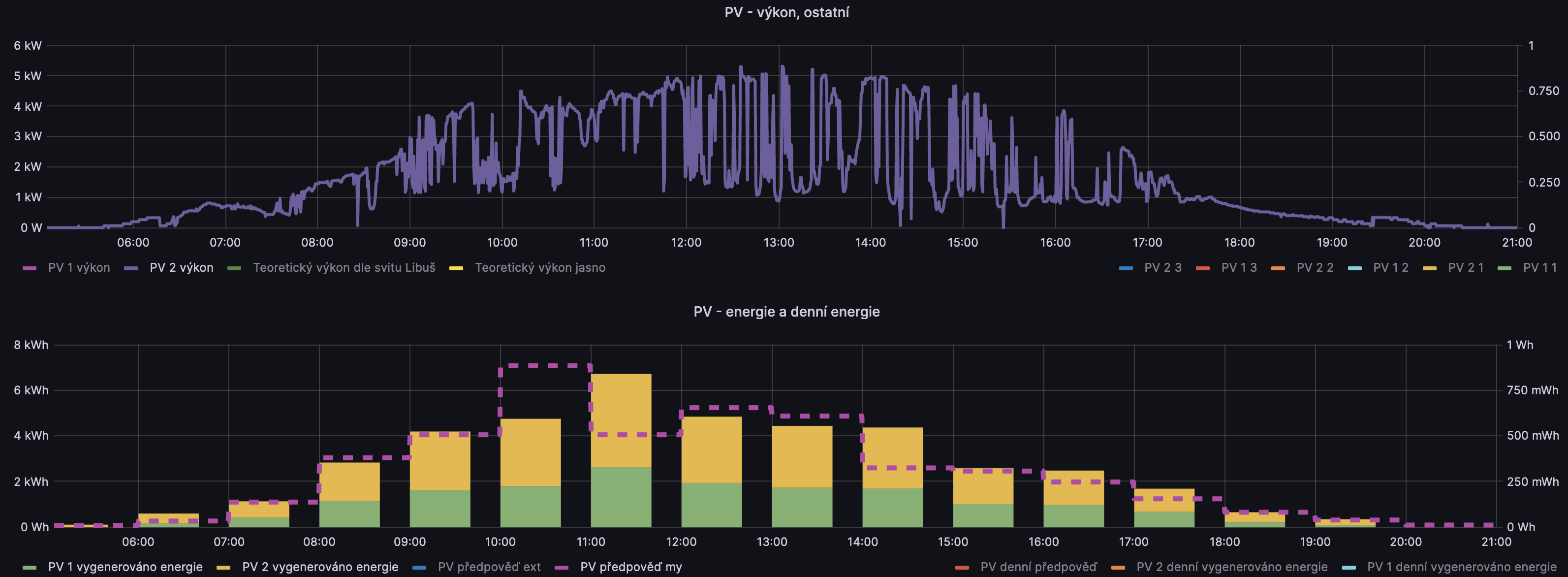Show the PV předpověď ext series
1568x577 pixels.
pyautogui.click(x=488, y=567)
